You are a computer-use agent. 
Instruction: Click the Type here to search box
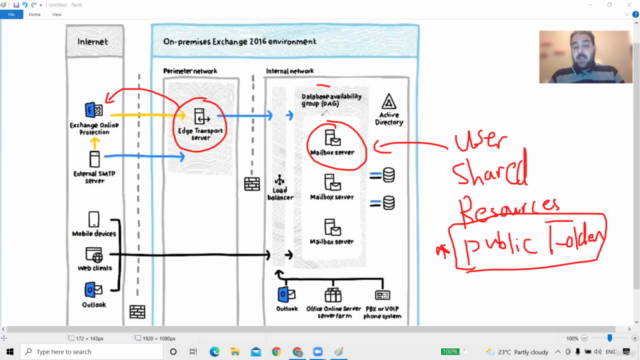(x=92, y=351)
